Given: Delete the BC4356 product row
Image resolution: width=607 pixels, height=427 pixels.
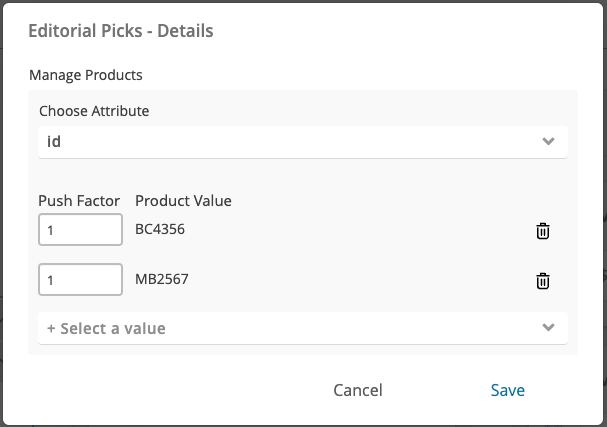Looking at the screenshot, I should 542,231.
